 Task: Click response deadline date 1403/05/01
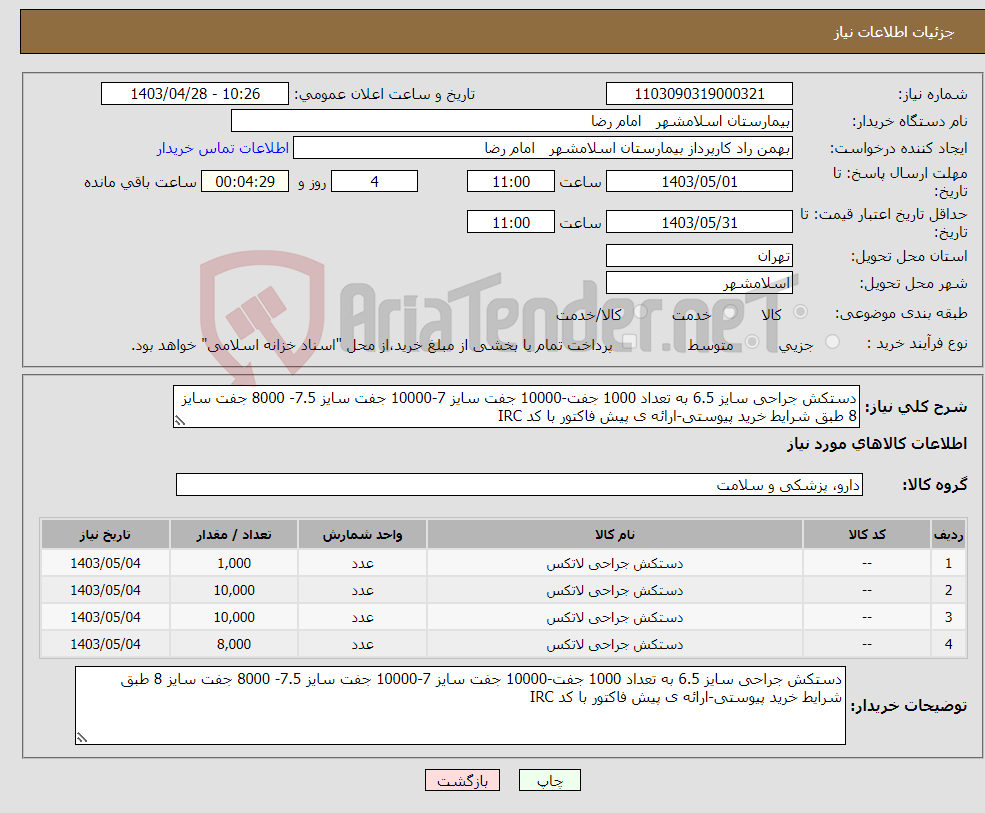pos(699,182)
